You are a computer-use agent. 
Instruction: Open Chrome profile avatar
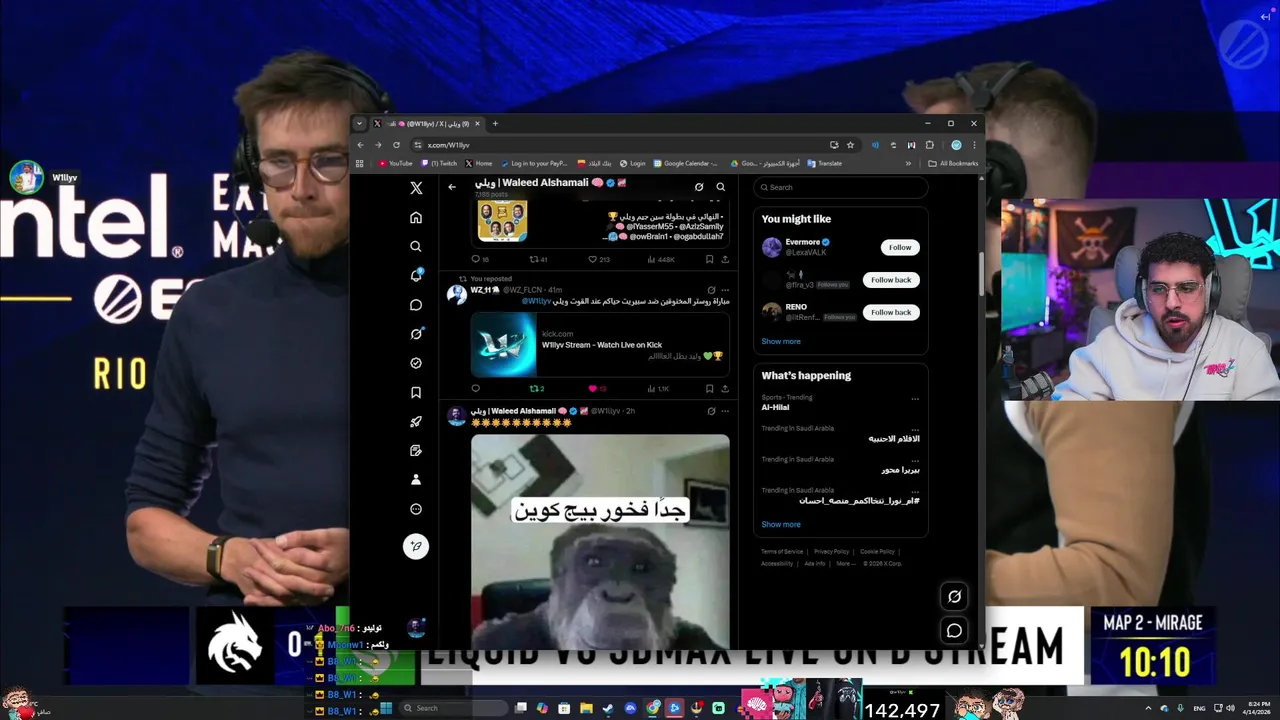(956, 145)
